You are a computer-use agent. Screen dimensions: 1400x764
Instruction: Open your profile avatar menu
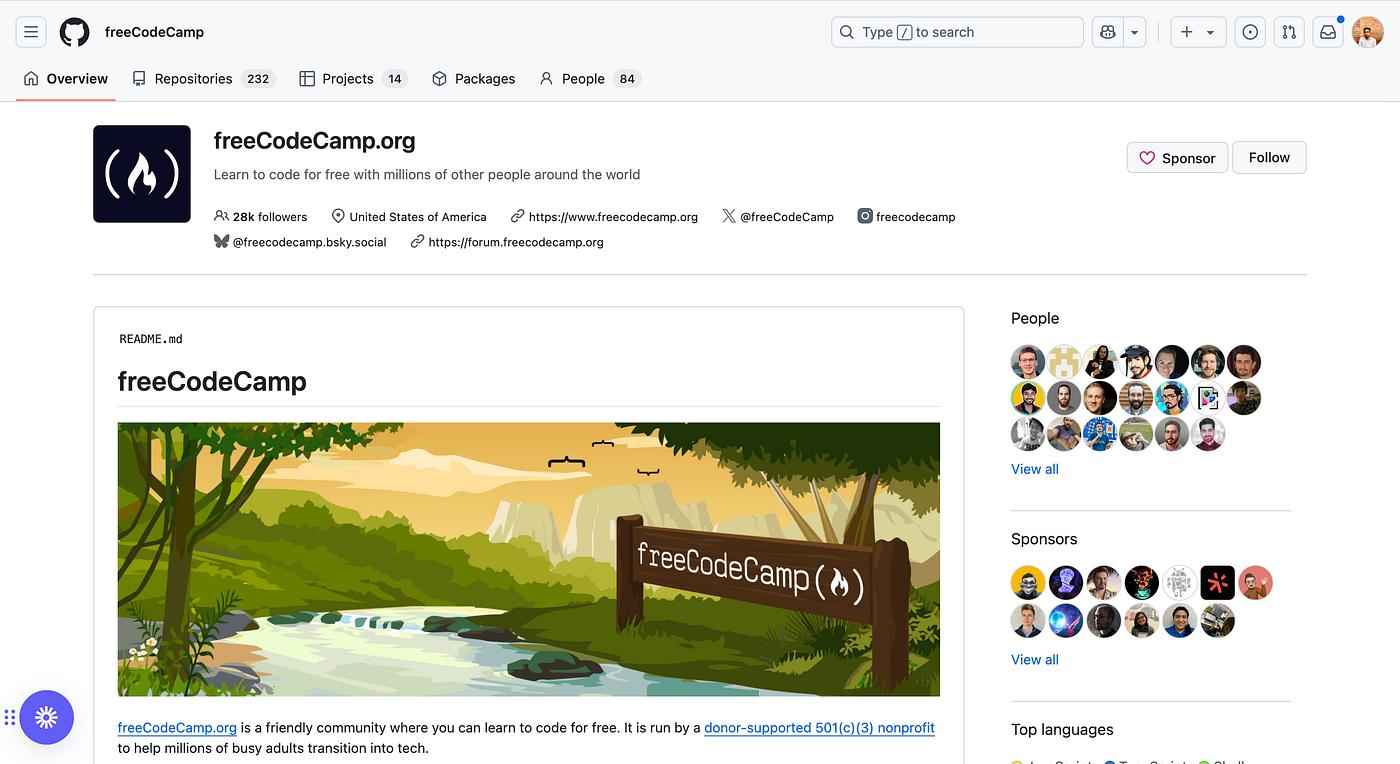point(1366,31)
